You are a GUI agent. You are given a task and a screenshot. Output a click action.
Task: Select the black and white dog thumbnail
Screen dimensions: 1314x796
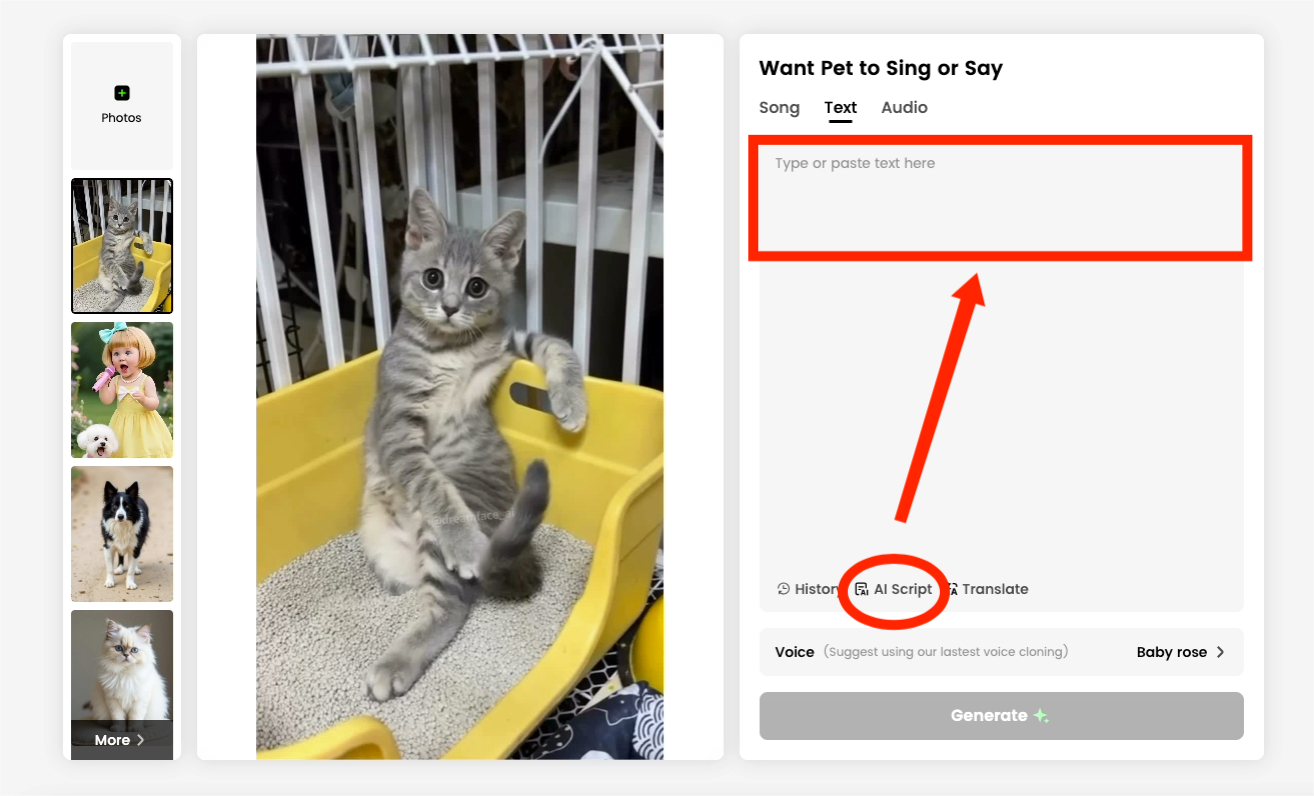click(x=122, y=534)
